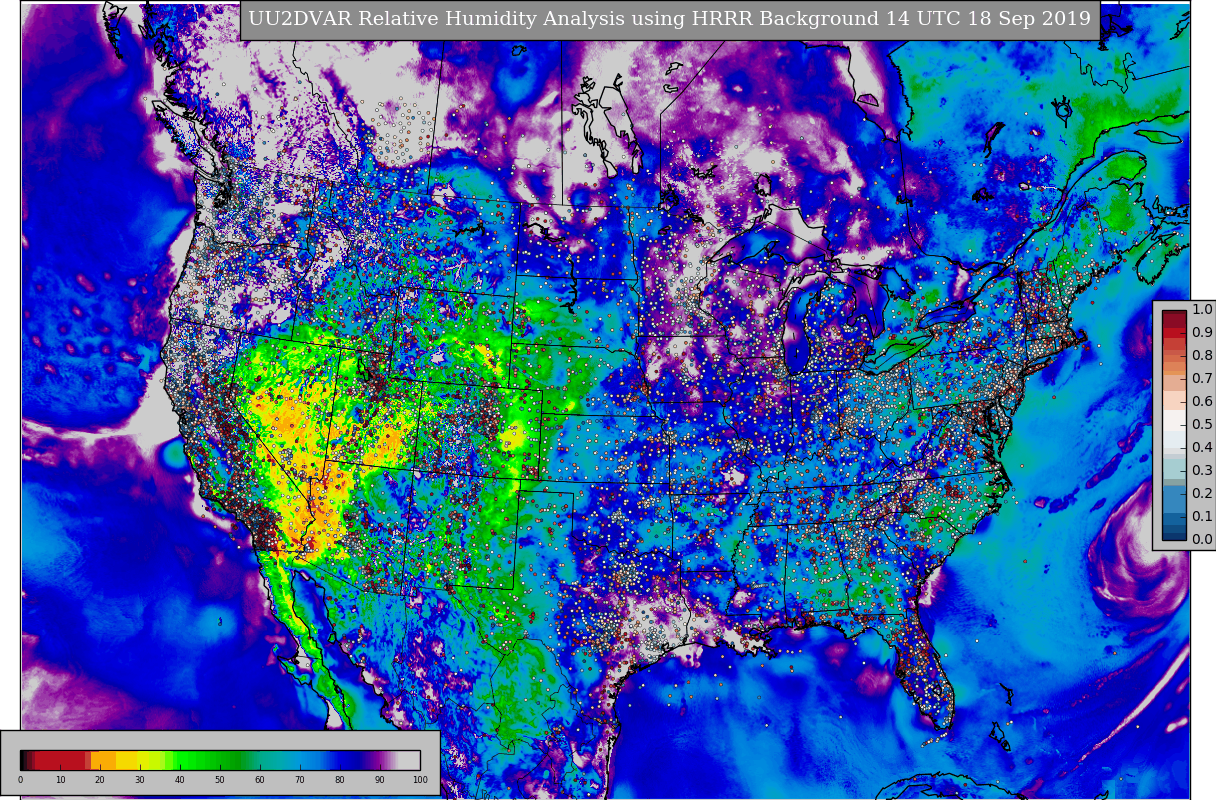This screenshot has height=800, width=1216.
Task: Pick the dark red top of right colorbar
Action: 1174,318
